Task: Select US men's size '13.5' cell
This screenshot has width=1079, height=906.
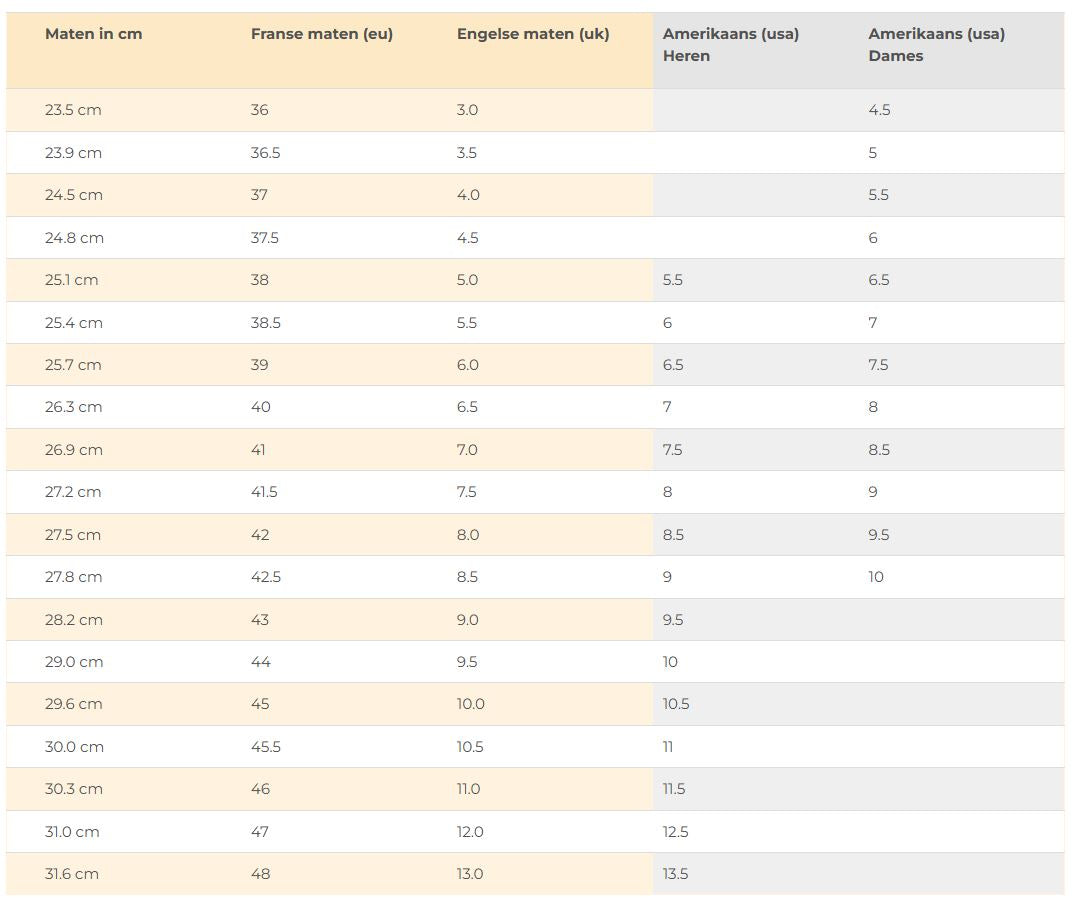Action: click(675, 874)
